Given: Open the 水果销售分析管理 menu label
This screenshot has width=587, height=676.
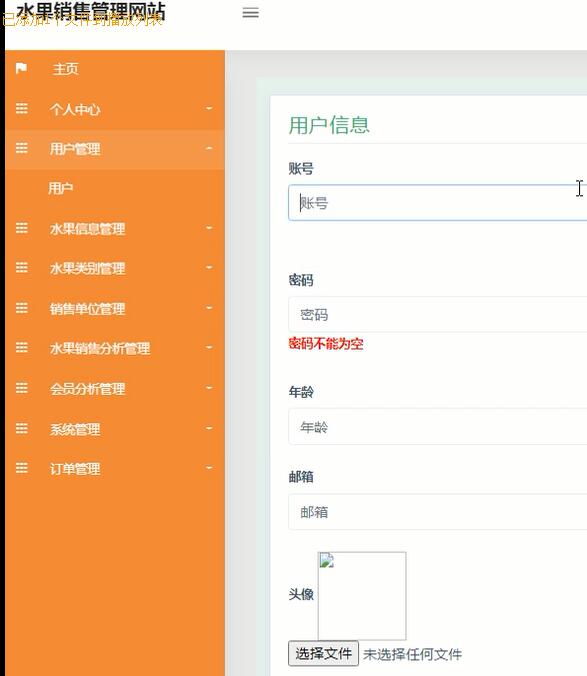Looking at the screenshot, I should tap(100, 348).
